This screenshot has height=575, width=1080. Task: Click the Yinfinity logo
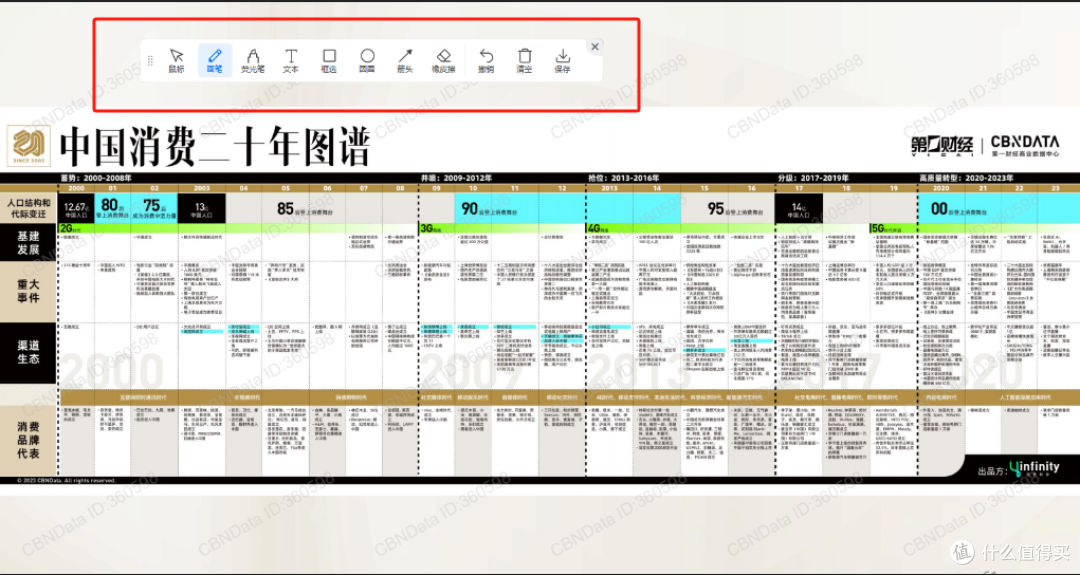click(1035, 468)
